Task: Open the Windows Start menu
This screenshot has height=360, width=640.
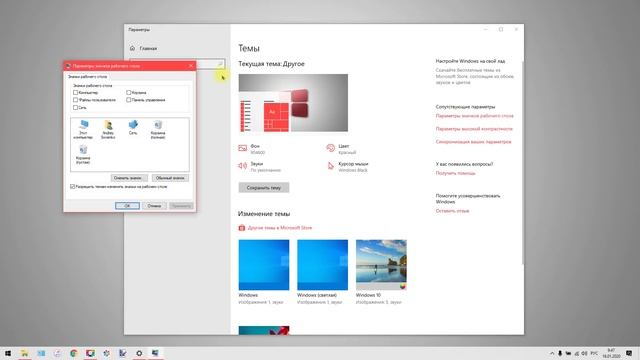Action: click(8, 353)
